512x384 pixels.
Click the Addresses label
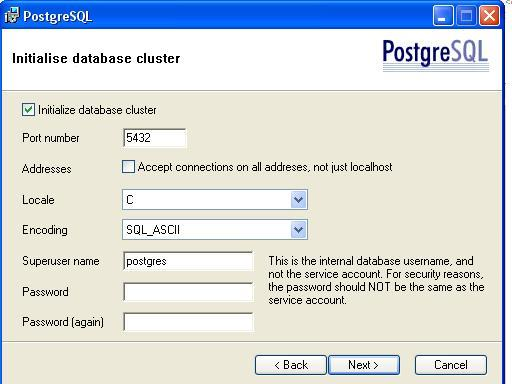[x=47, y=169]
